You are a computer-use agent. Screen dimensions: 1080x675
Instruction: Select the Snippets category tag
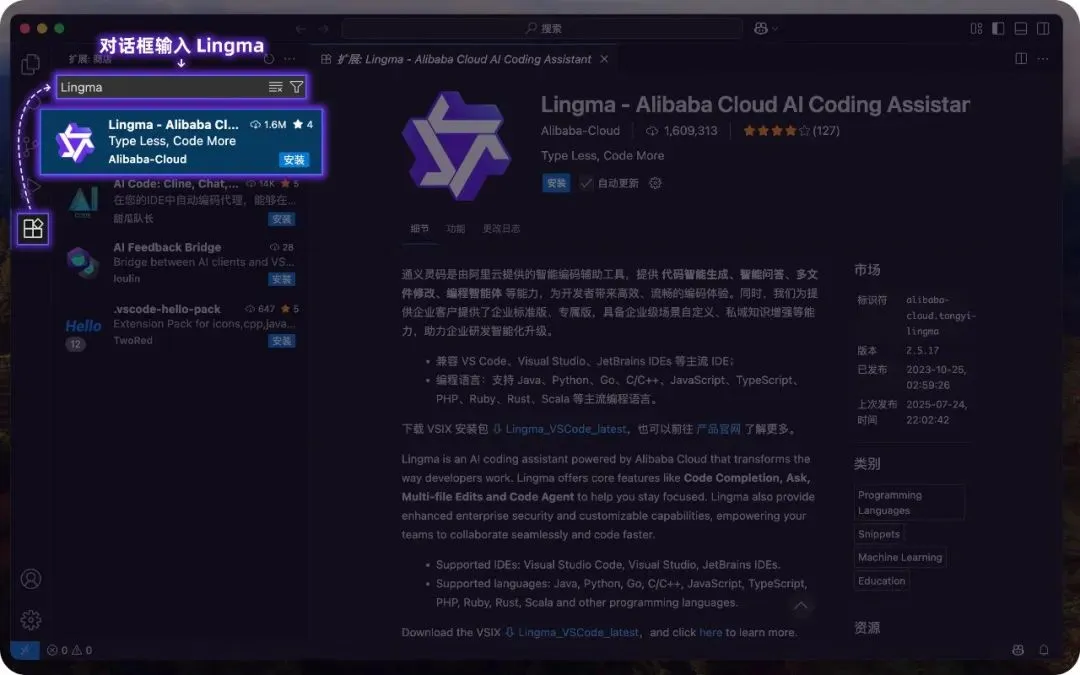point(878,534)
